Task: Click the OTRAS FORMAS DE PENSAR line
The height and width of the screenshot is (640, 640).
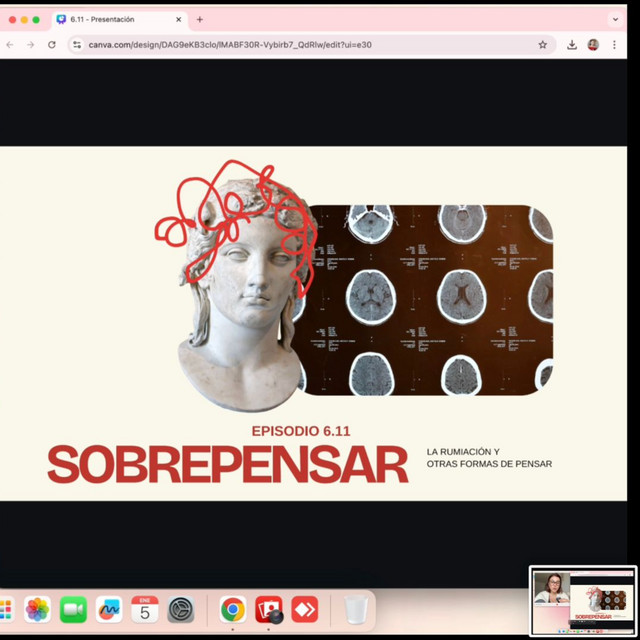Action: click(489, 464)
